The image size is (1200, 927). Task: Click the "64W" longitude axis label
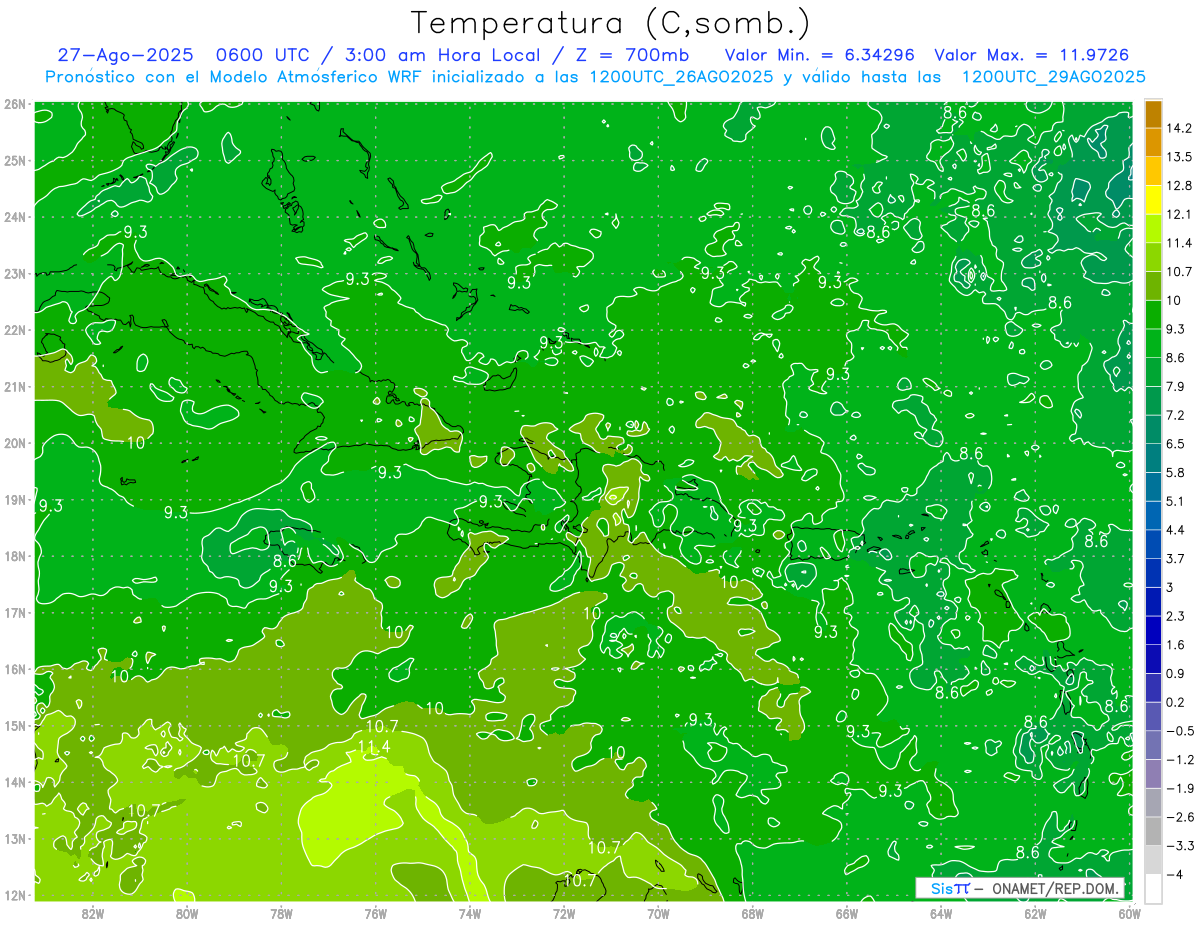click(941, 913)
